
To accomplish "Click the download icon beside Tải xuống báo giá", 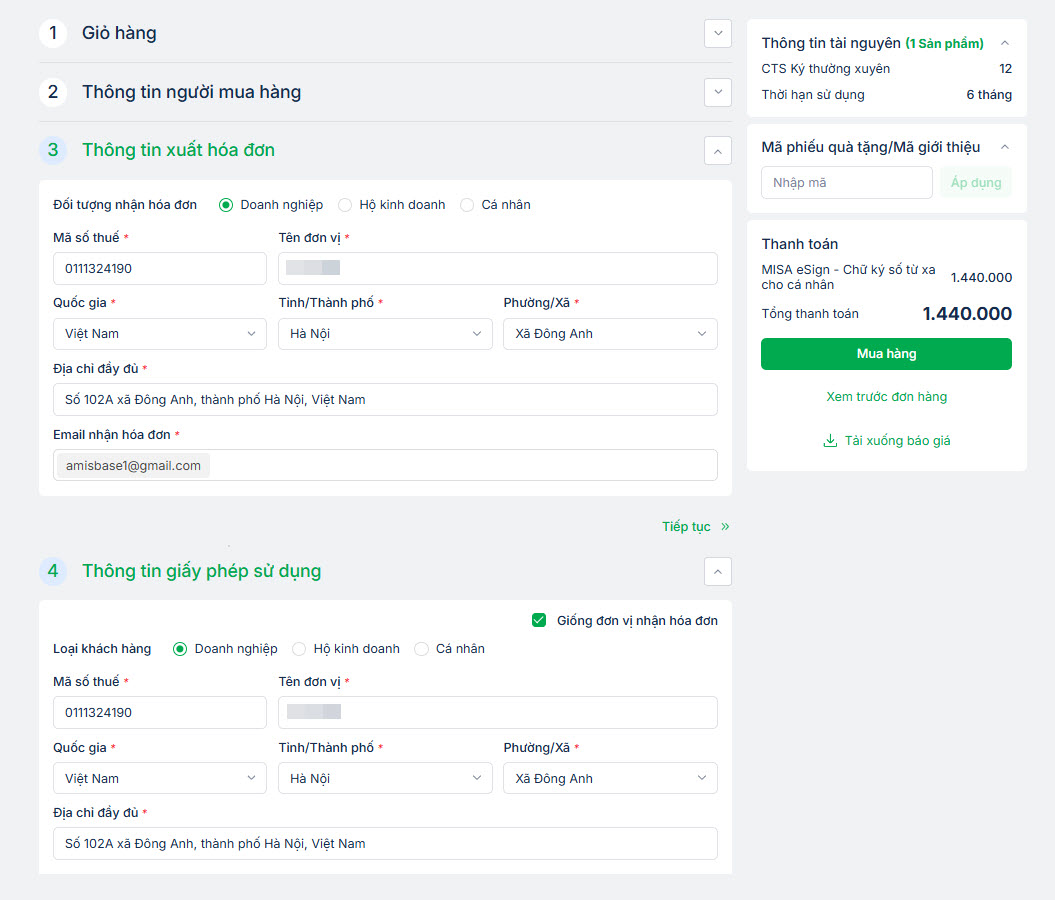I will point(830,441).
